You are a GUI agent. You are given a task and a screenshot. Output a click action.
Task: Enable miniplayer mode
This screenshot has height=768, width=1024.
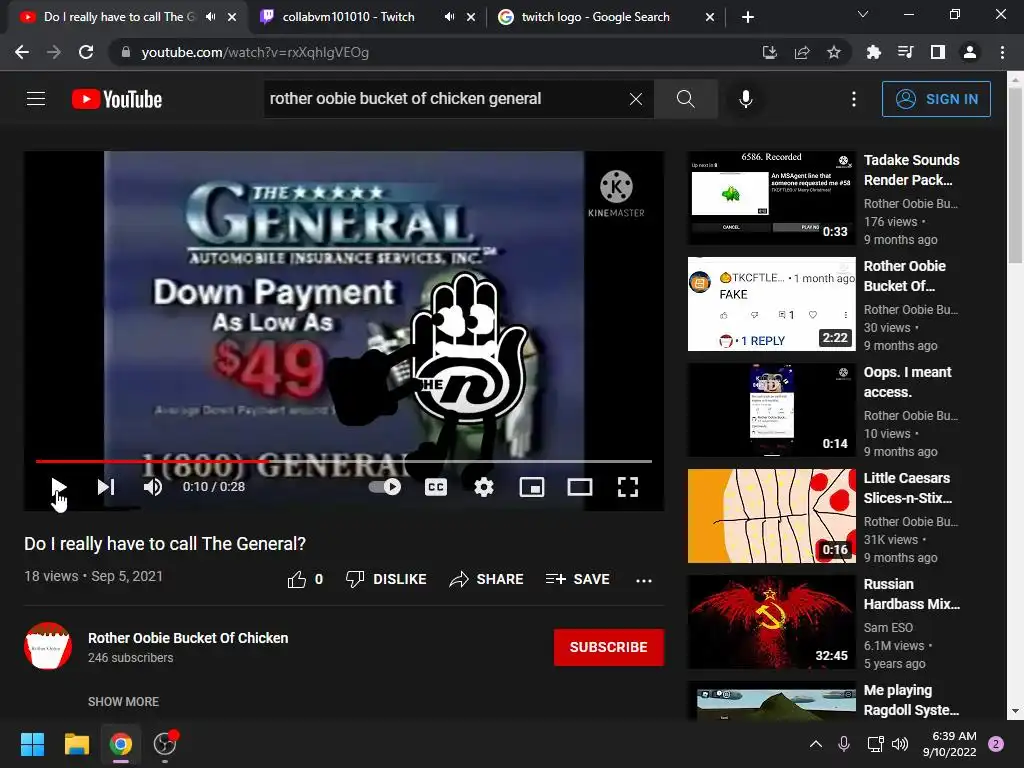click(532, 487)
